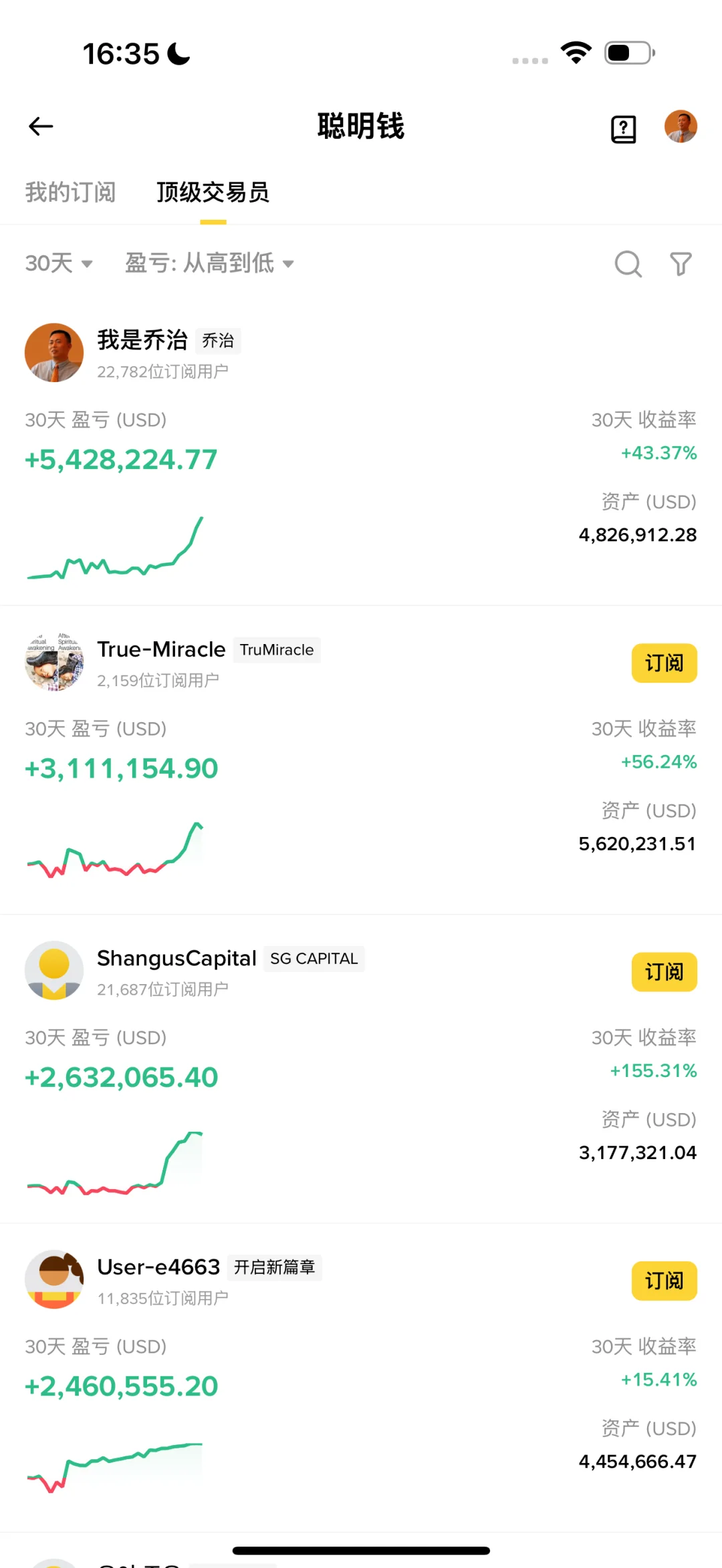The width and height of the screenshot is (722, 1568).
Task: Open the filter funnel icon
Action: (681, 264)
